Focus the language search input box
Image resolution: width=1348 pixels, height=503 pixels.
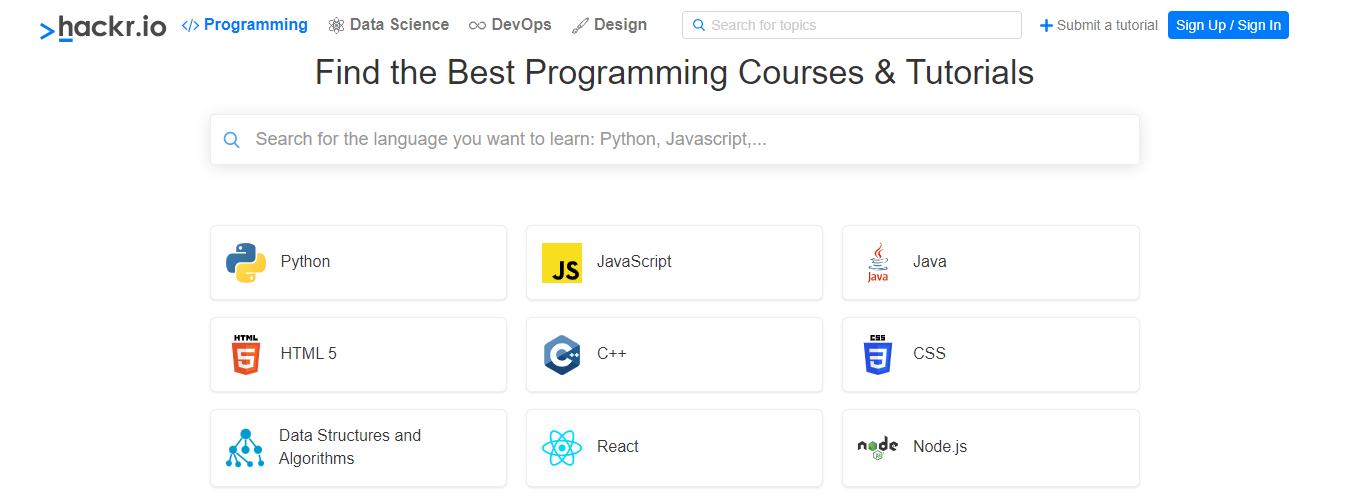pos(675,139)
